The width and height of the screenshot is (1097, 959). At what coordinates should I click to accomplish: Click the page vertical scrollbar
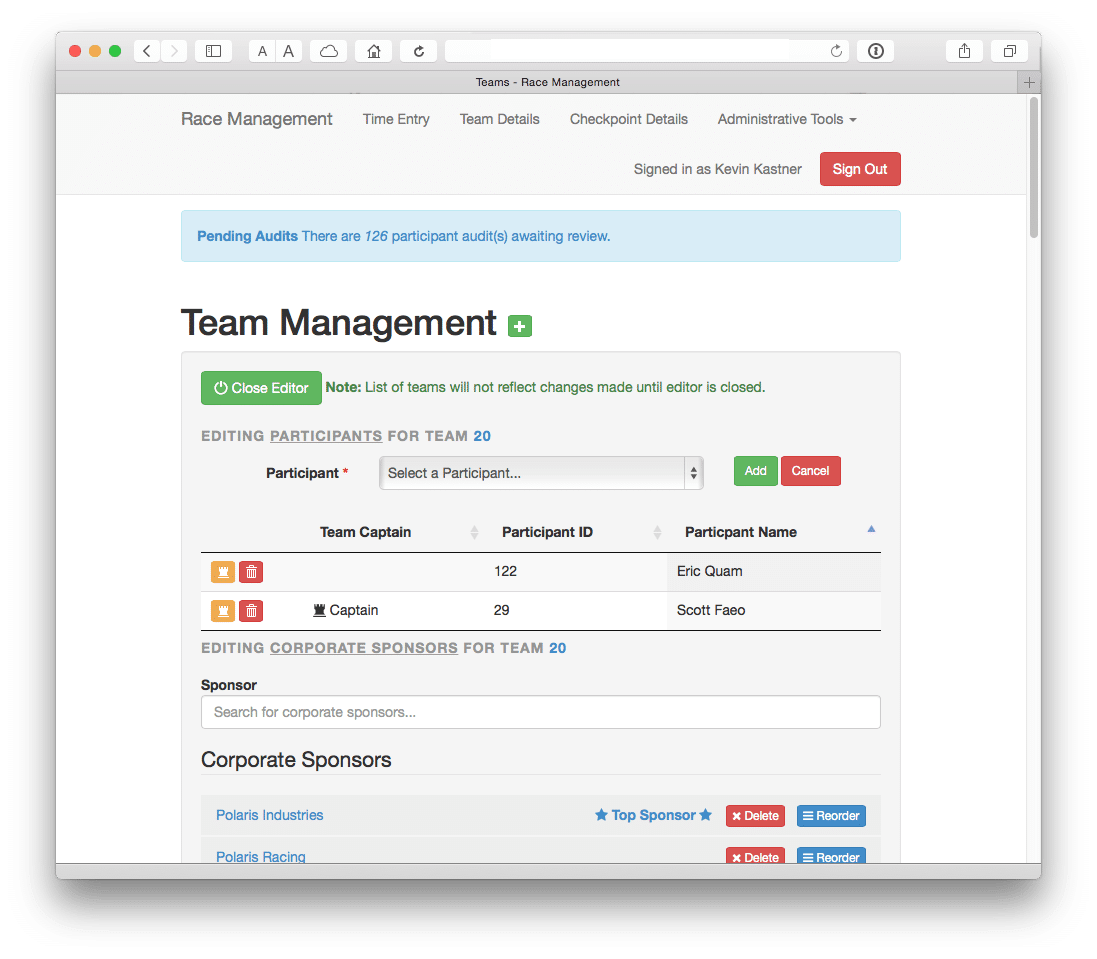coord(1033,169)
